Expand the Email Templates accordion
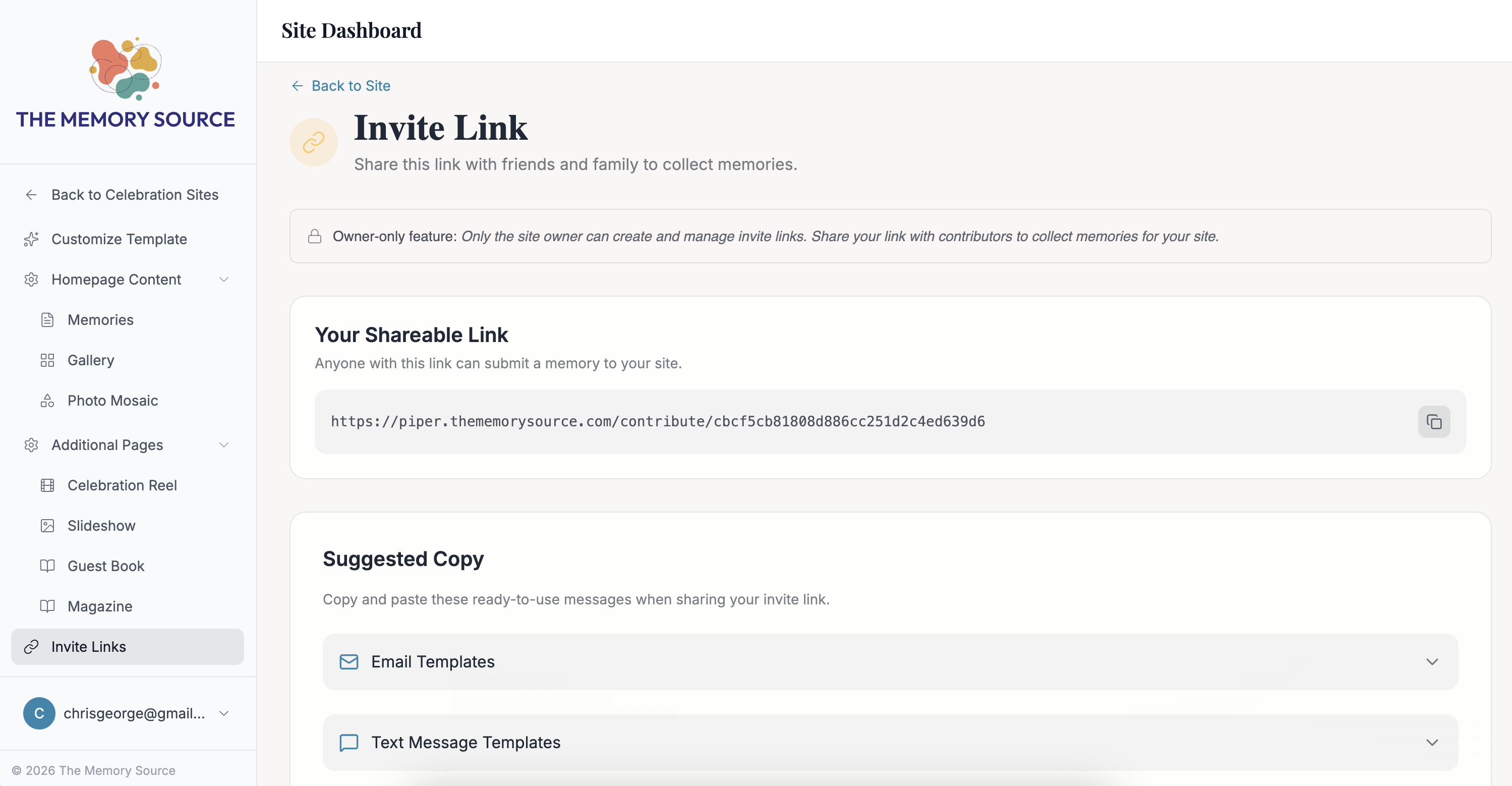The width and height of the screenshot is (1512, 786). (x=890, y=661)
